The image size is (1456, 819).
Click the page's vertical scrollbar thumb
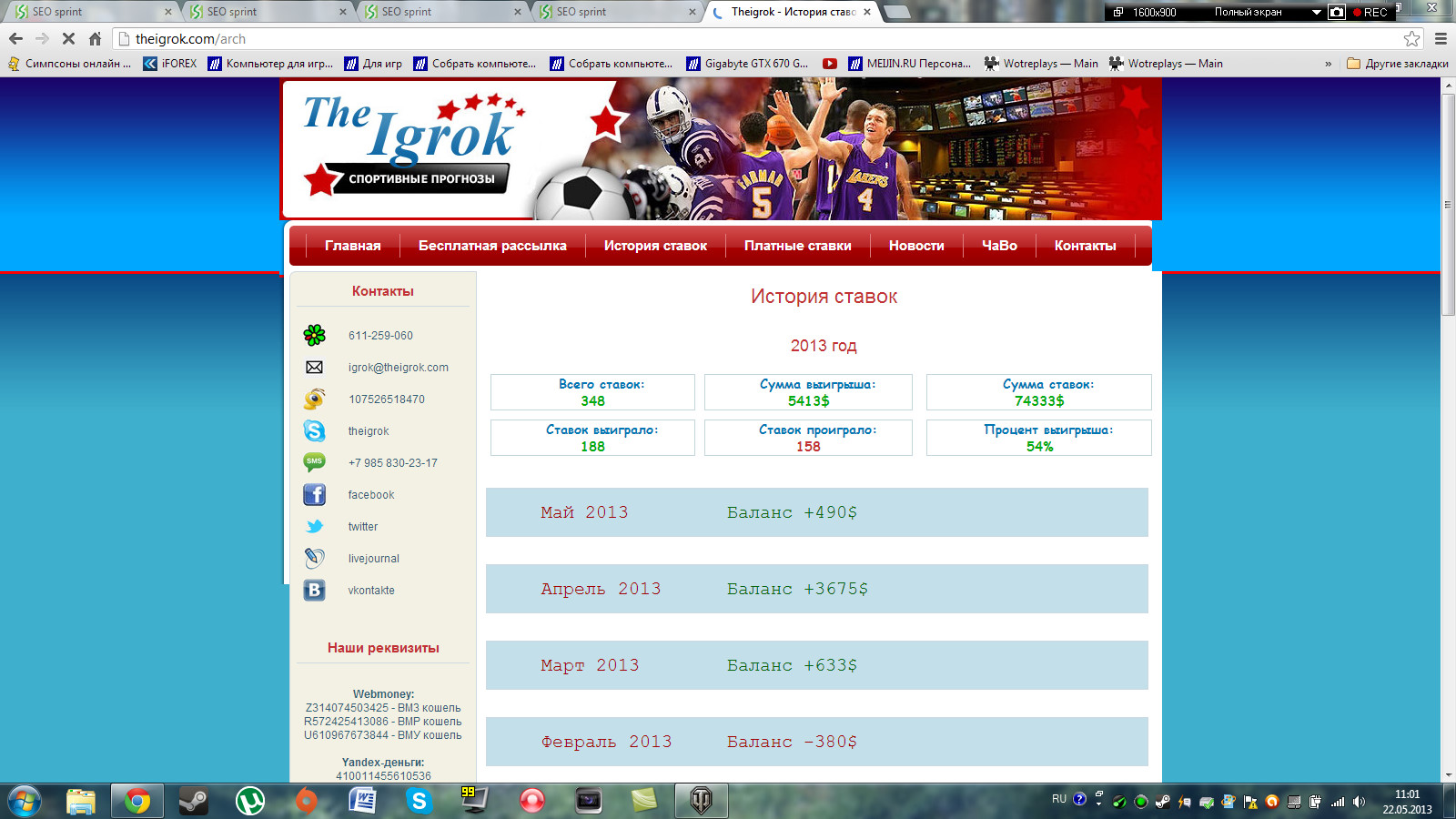point(1449,204)
